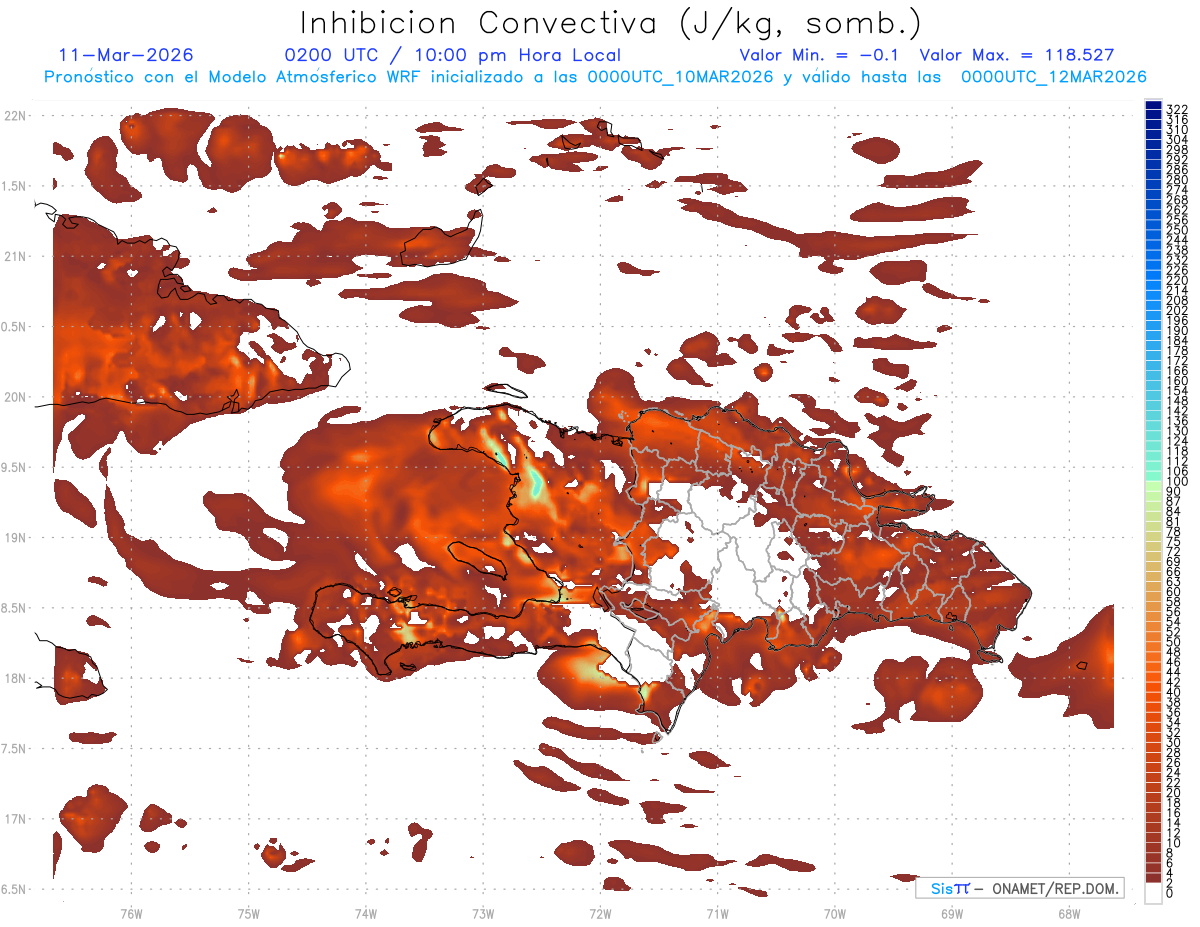Click the '9.5N' latitude label

coord(14,467)
